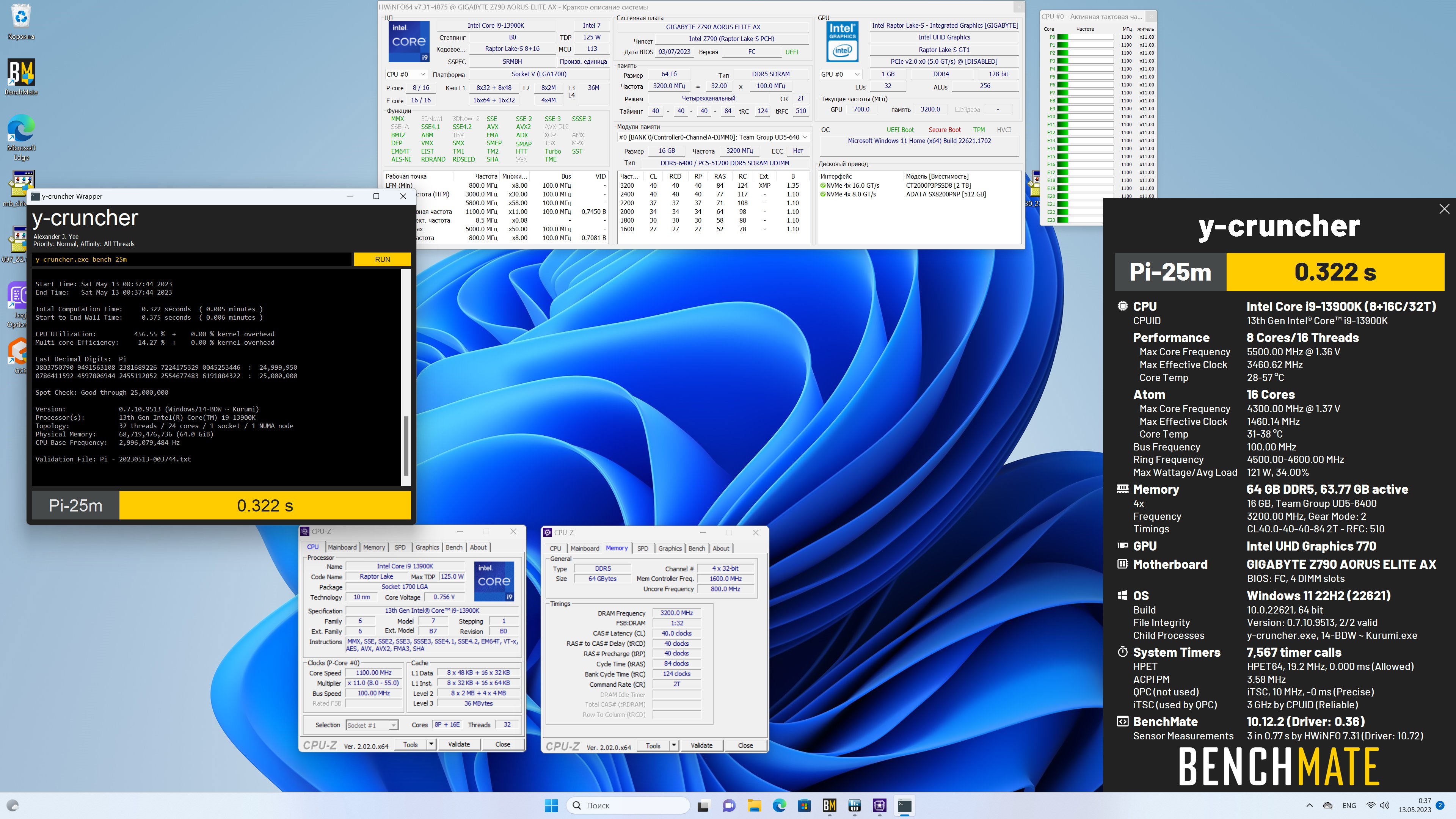This screenshot has width=1456, height=819.
Task: Switch to BenchMate via its taskbar icon
Action: pyautogui.click(x=829, y=805)
